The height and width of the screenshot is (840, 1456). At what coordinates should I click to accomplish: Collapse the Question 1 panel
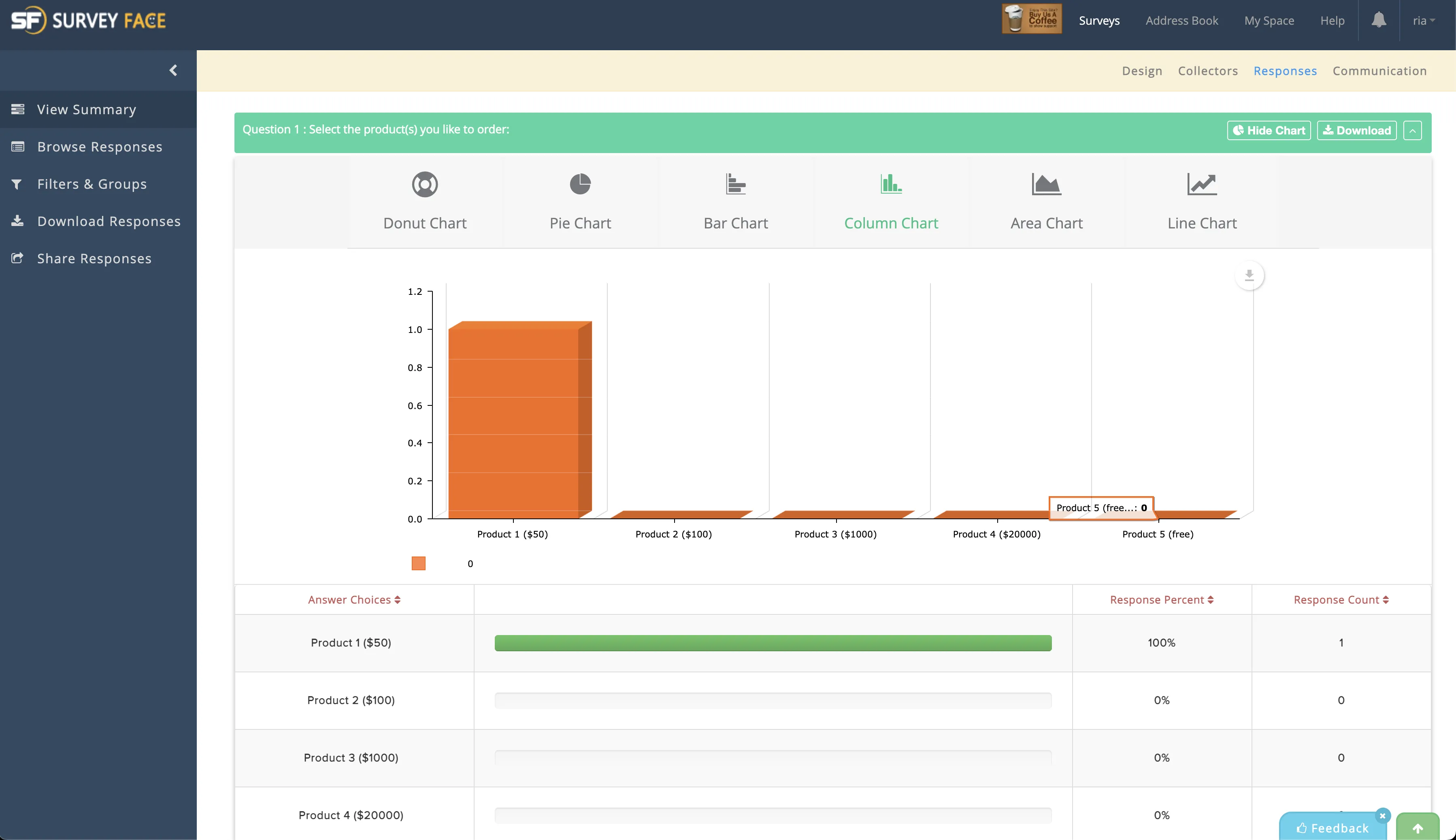[1412, 130]
